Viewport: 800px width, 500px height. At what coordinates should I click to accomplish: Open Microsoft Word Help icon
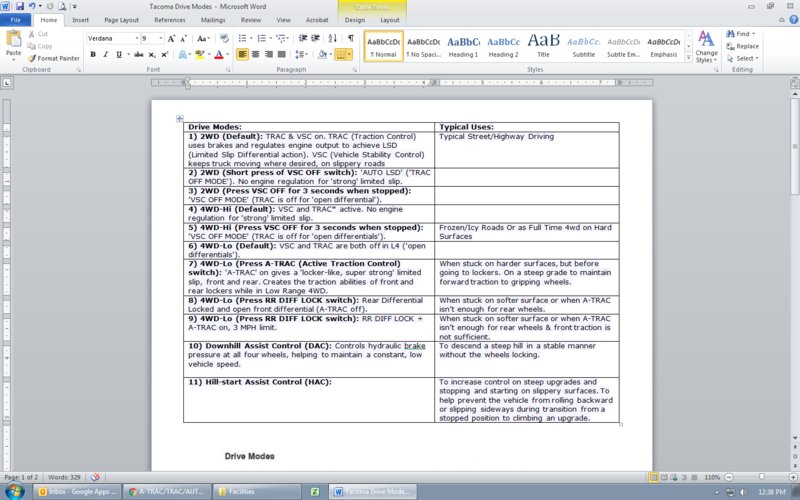[793, 20]
